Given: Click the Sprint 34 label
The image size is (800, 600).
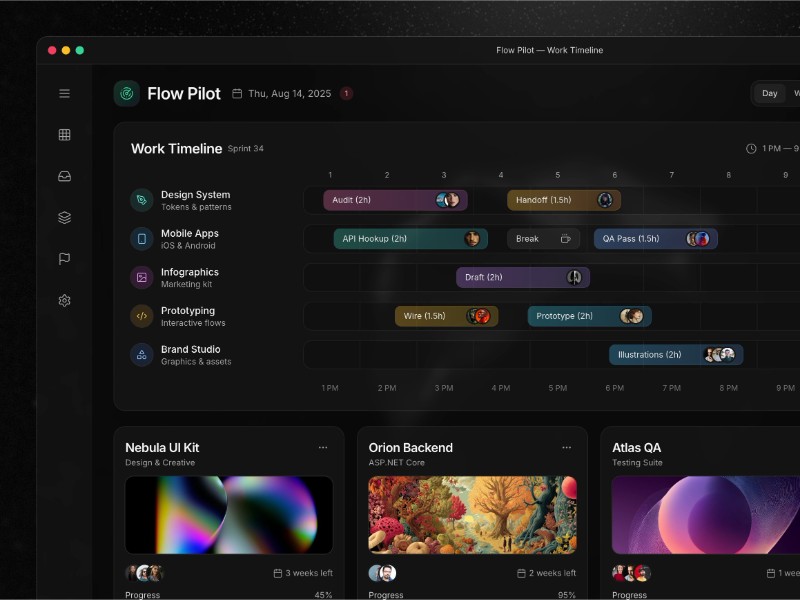Looking at the screenshot, I should 245,148.
